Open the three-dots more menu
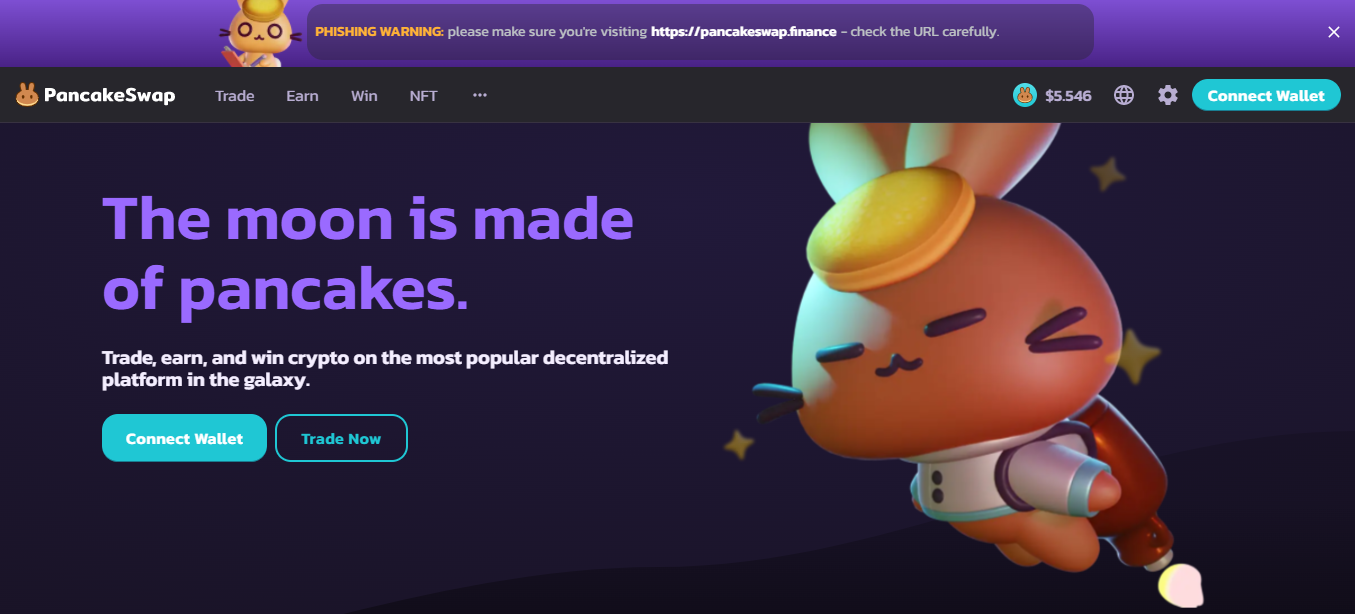The height and width of the screenshot is (614, 1355). [x=480, y=95]
